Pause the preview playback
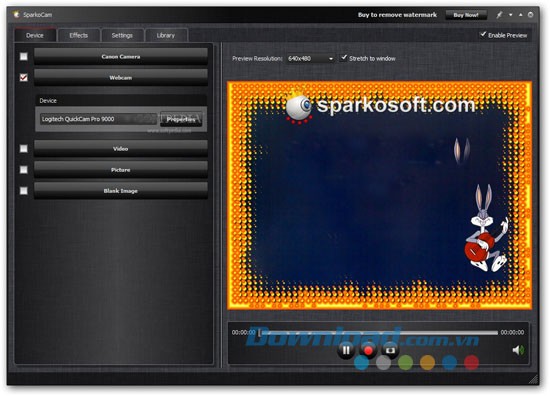The width and height of the screenshot is (550, 396). click(x=346, y=350)
